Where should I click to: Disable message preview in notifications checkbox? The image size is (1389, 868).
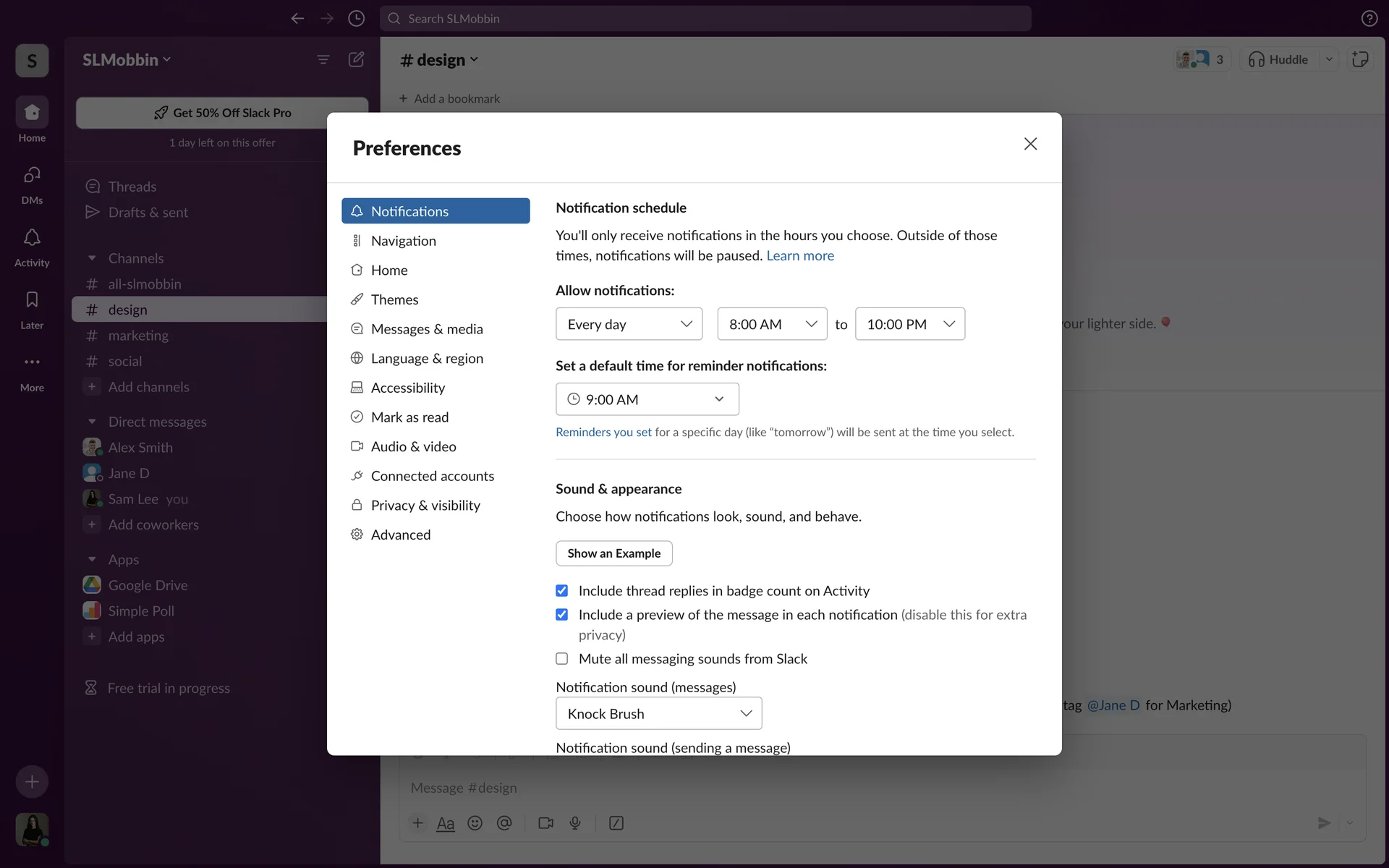[561, 615]
